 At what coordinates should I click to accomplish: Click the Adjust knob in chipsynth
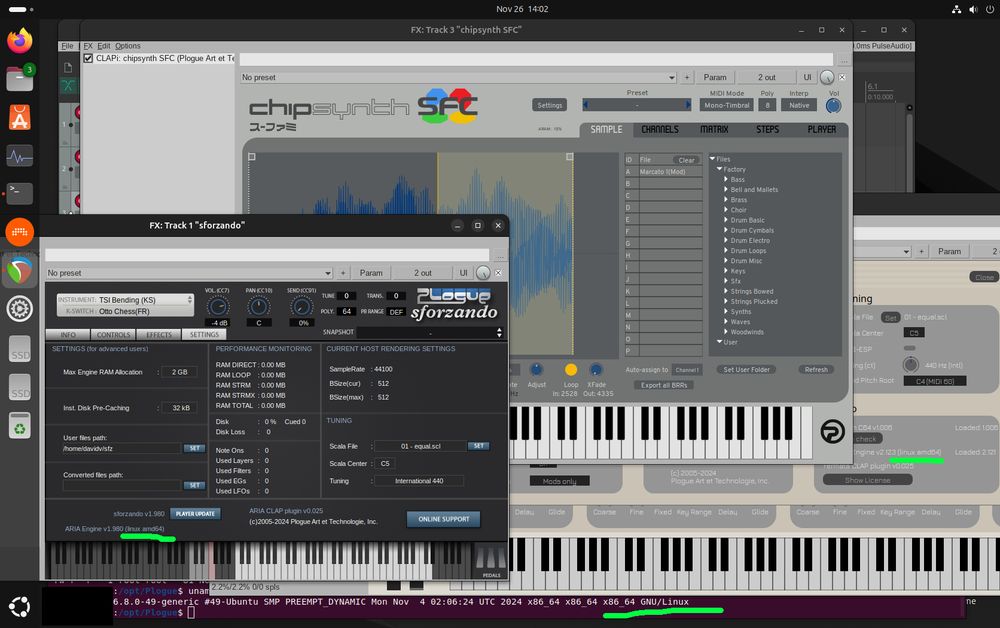point(536,370)
